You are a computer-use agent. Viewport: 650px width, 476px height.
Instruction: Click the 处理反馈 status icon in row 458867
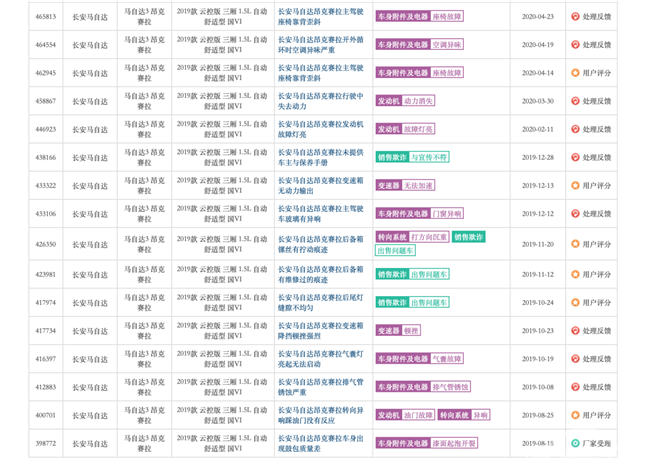(x=575, y=101)
